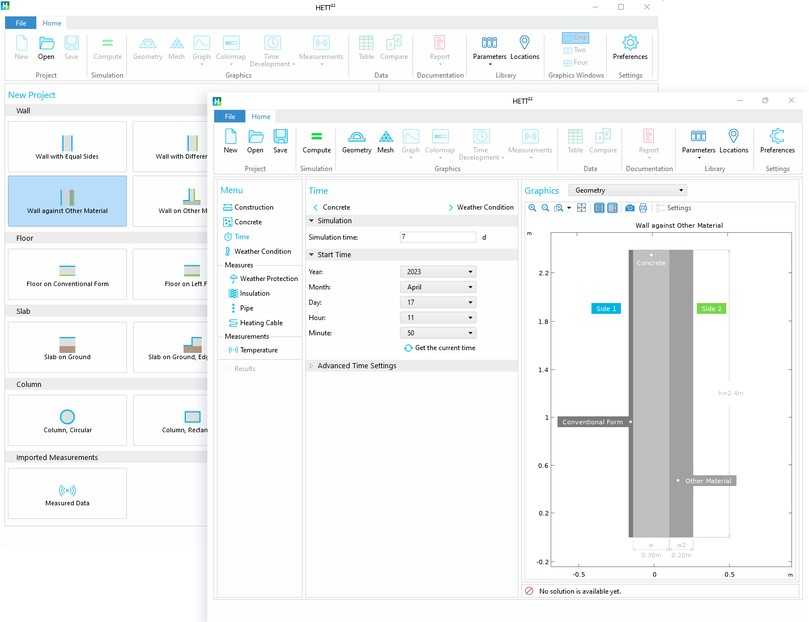Screen dimensions: 809x622
Task: Open the Locations library
Action: pos(733,140)
